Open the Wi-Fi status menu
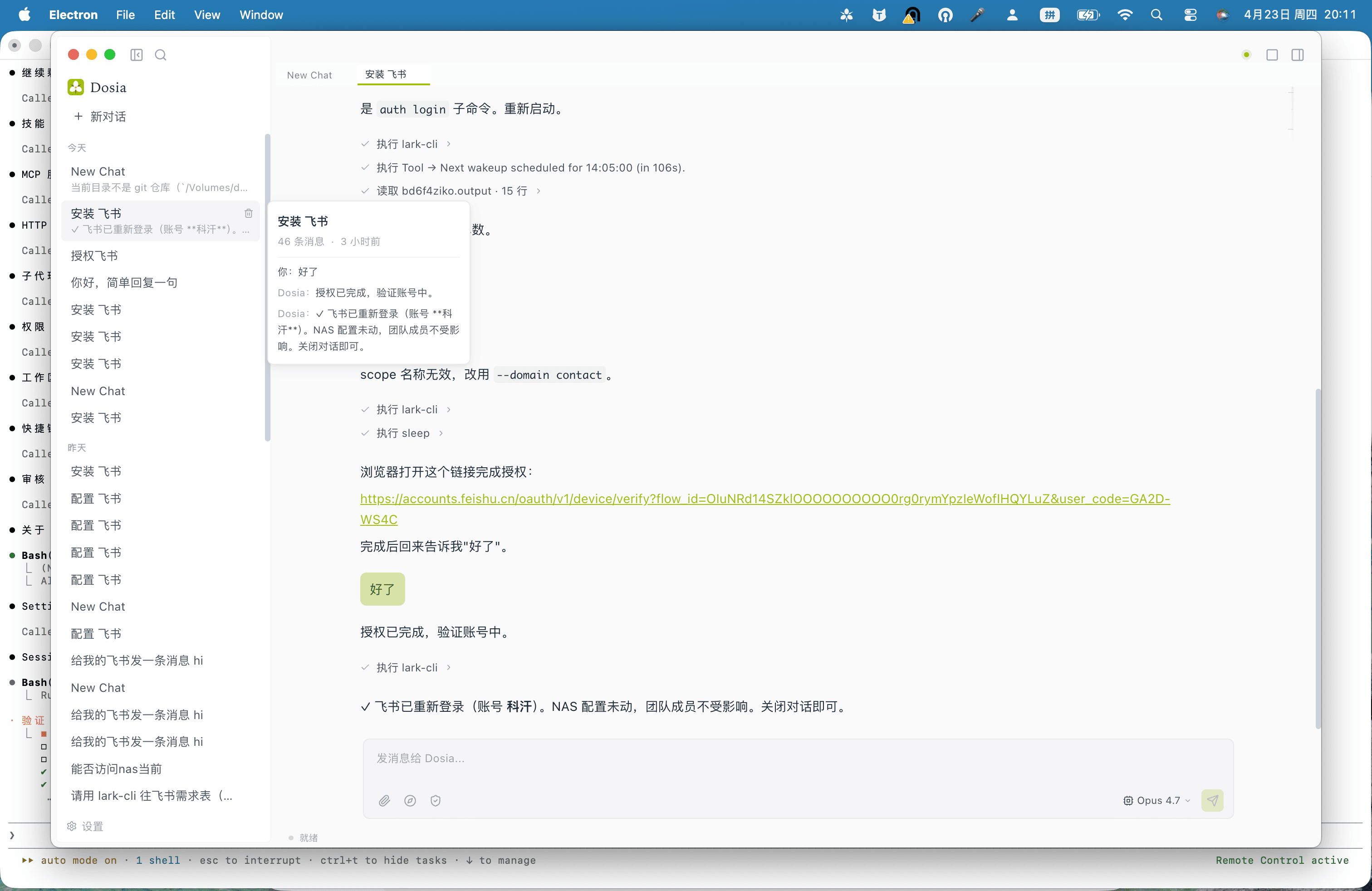Viewport: 1372px width, 891px height. (1124, 15)
